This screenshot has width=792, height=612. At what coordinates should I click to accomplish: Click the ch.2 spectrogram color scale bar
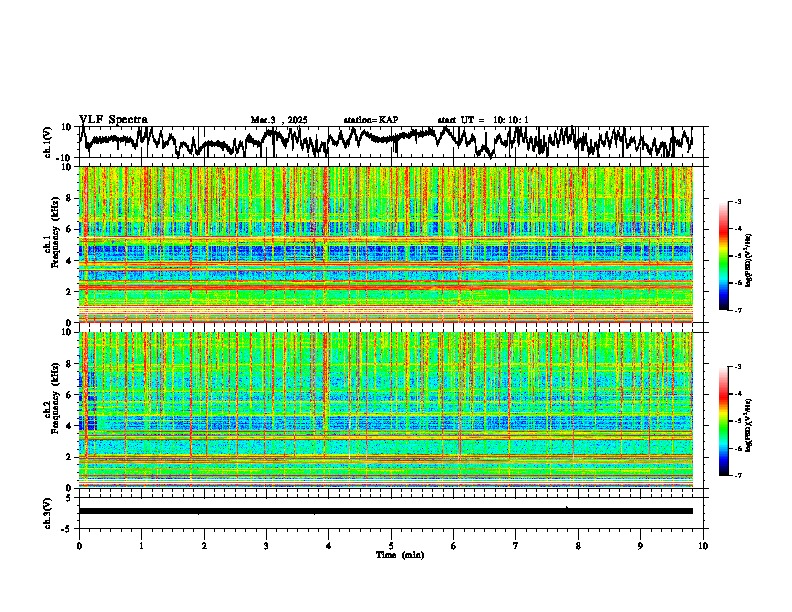point(723,421)
